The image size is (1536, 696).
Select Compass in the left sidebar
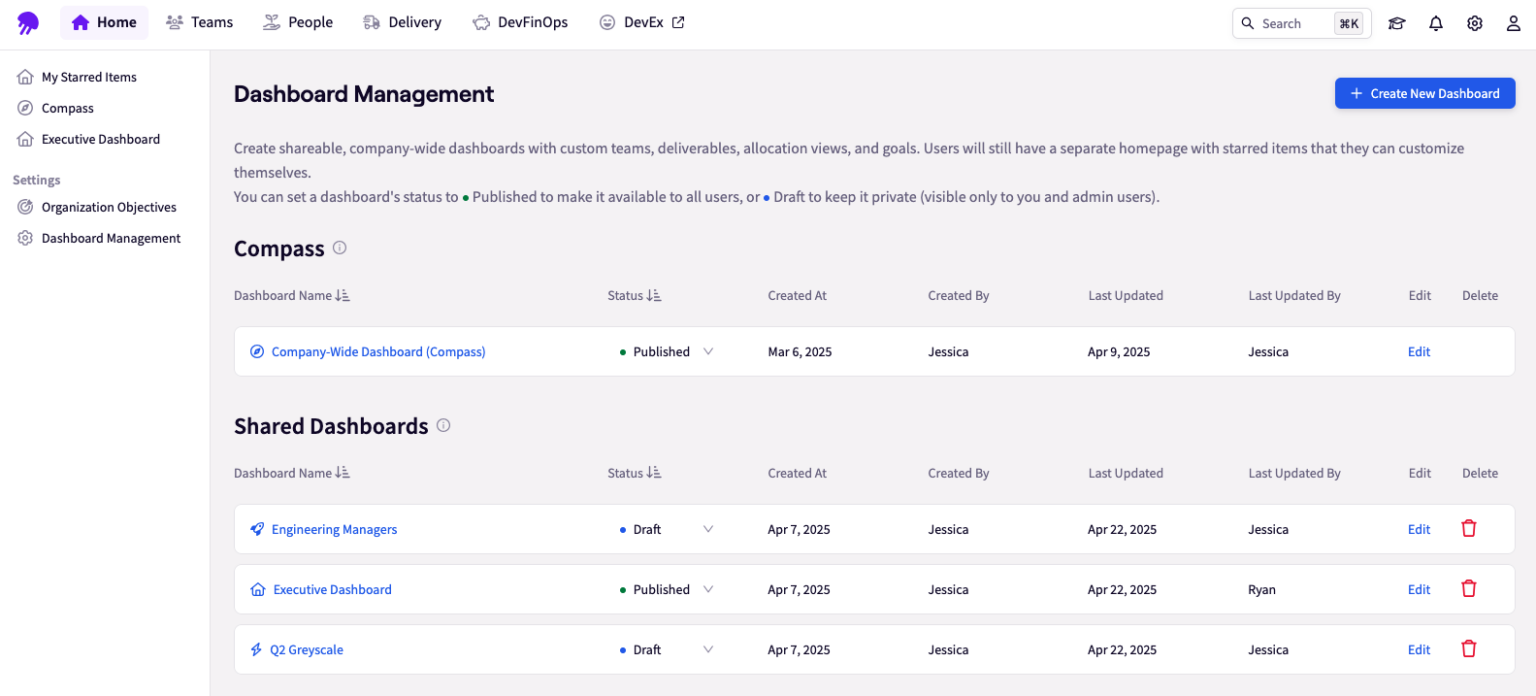coord(66,108)
